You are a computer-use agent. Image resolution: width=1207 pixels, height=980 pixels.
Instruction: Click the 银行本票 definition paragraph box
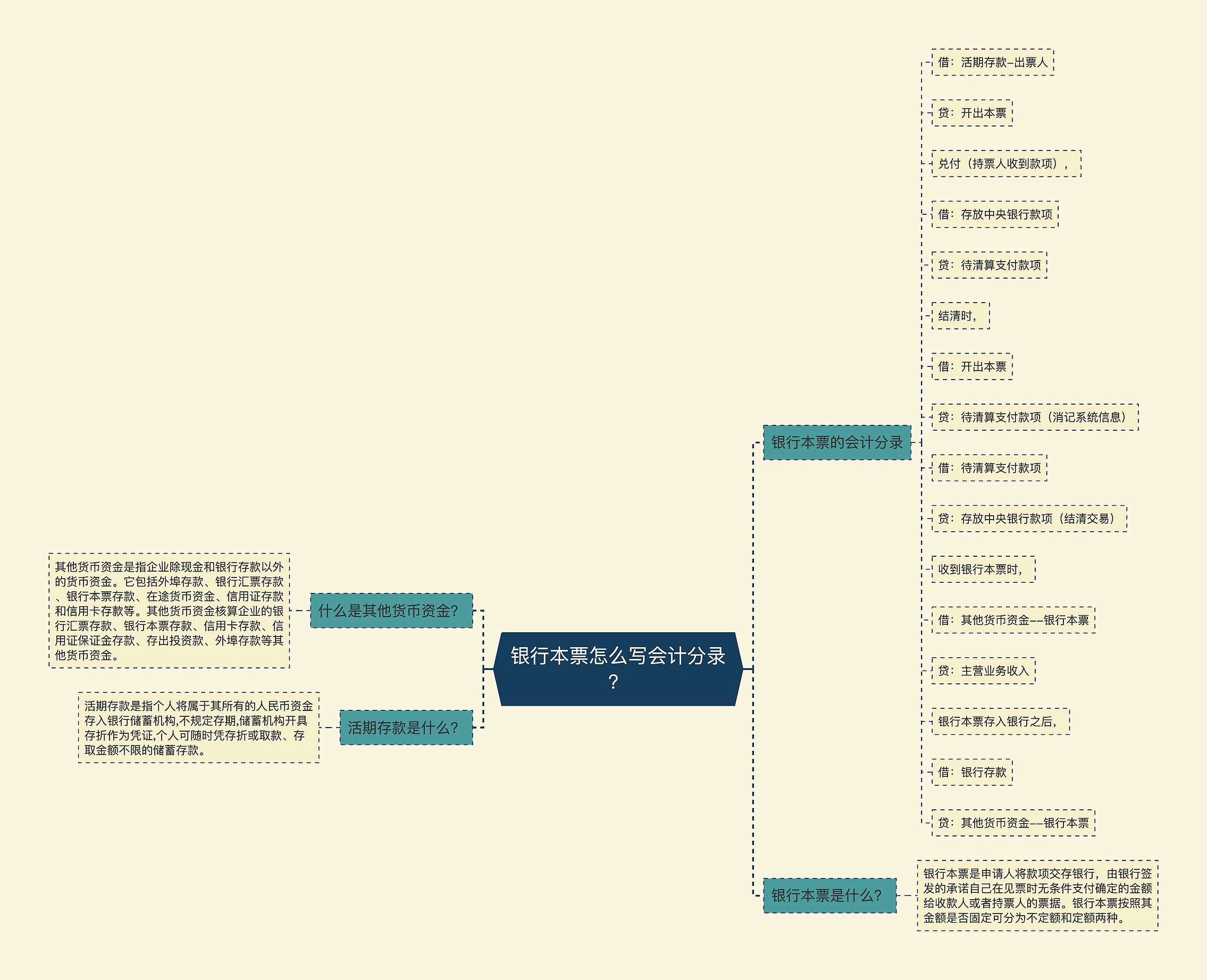point(1037,895)
